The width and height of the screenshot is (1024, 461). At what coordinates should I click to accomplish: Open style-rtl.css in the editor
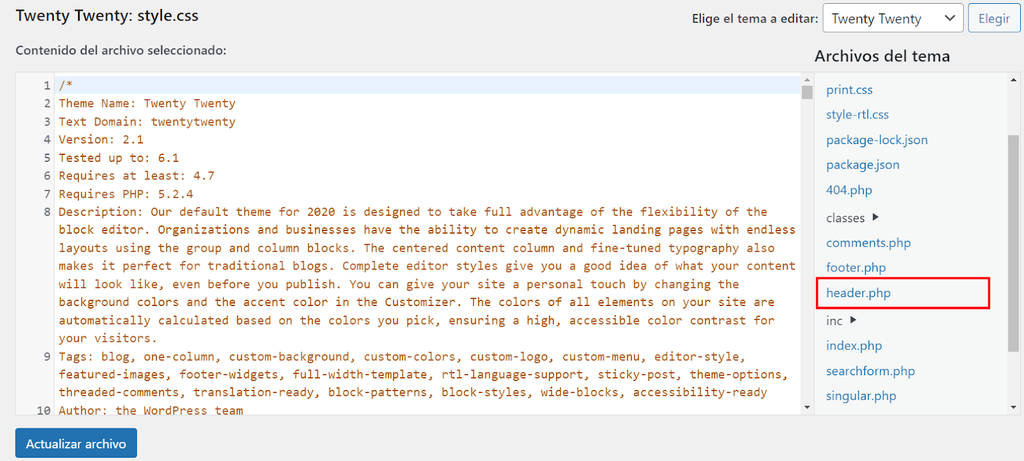pyautogui.click(x=857, y=115)
